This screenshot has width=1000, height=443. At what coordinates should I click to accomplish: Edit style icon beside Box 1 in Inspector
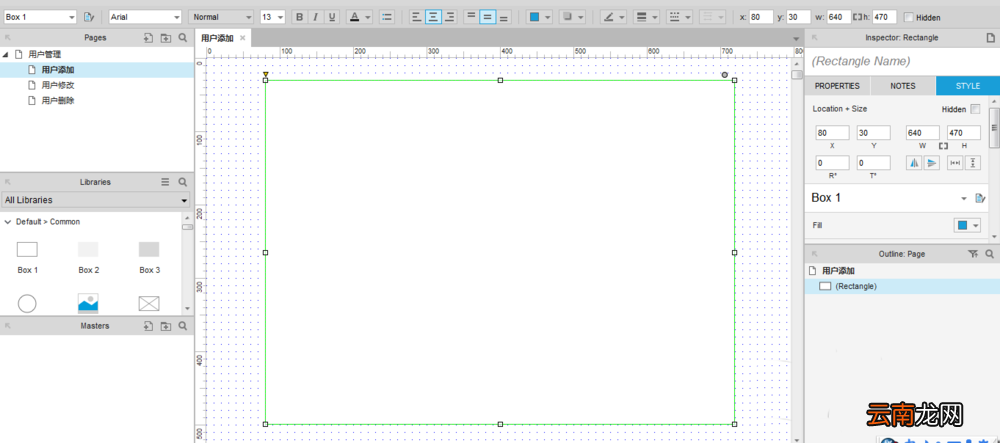[980, 198]
